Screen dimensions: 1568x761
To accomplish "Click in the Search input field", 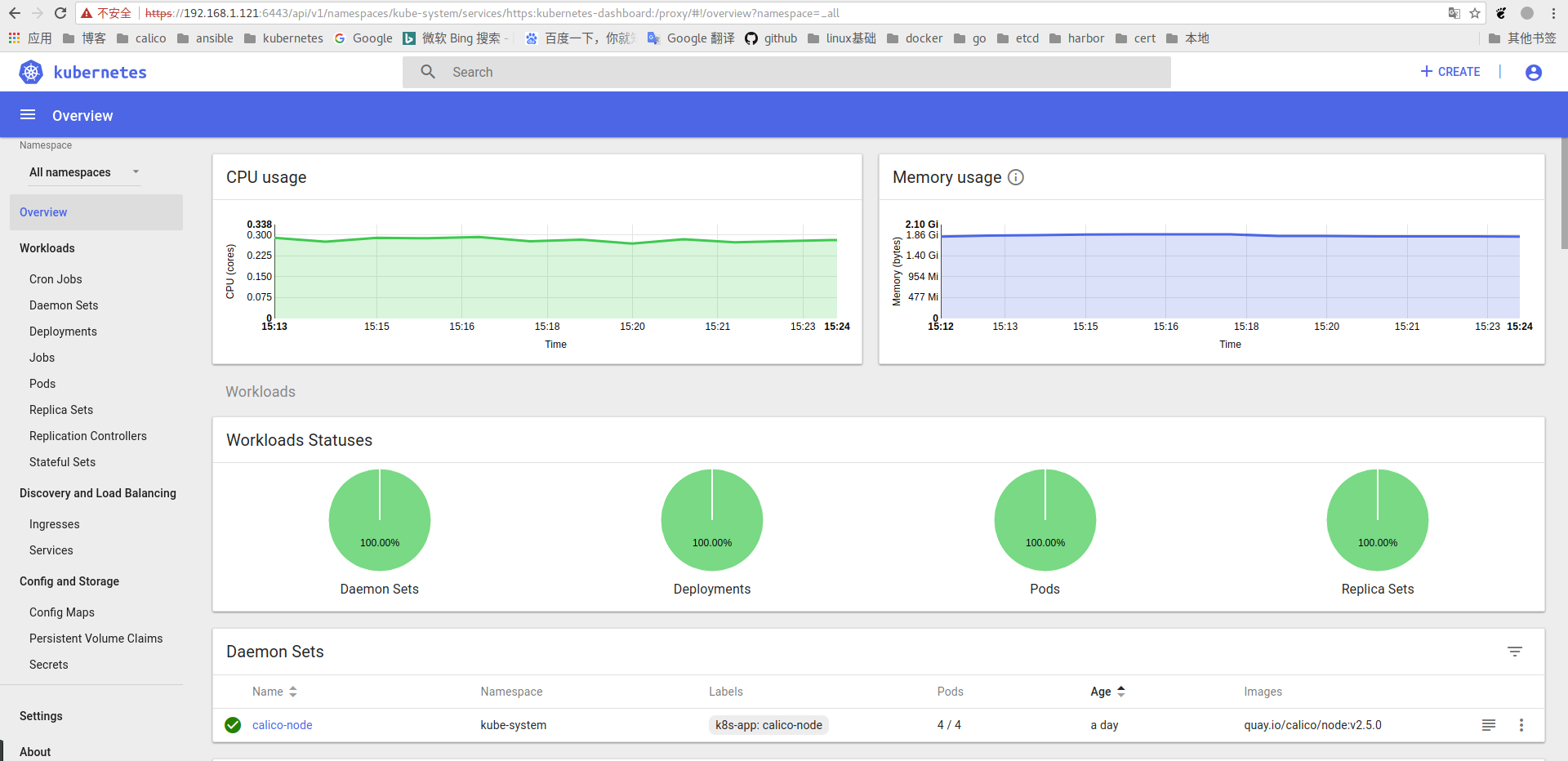I will 786,72.
